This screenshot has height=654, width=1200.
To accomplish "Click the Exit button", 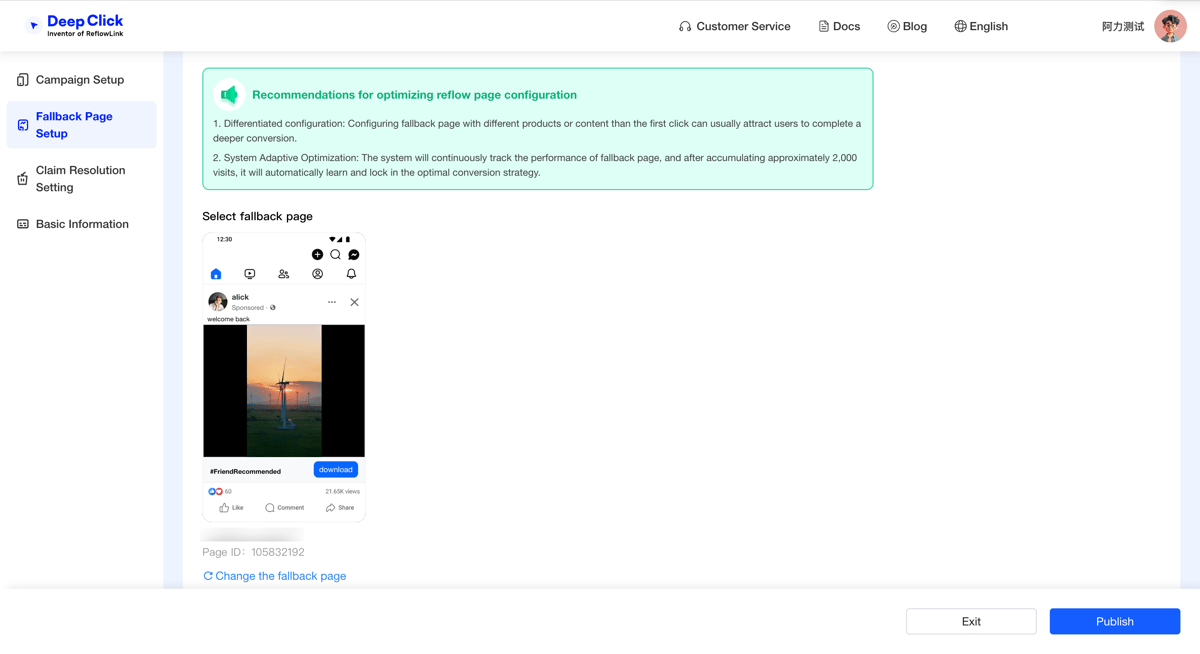I will pos(971,621).
